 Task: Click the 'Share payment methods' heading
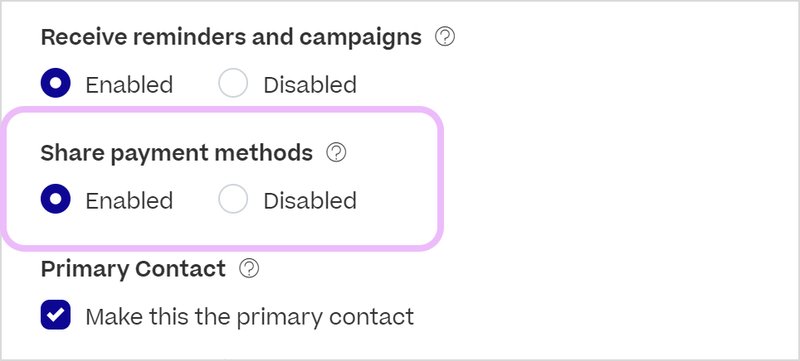[x=177, y=153]
